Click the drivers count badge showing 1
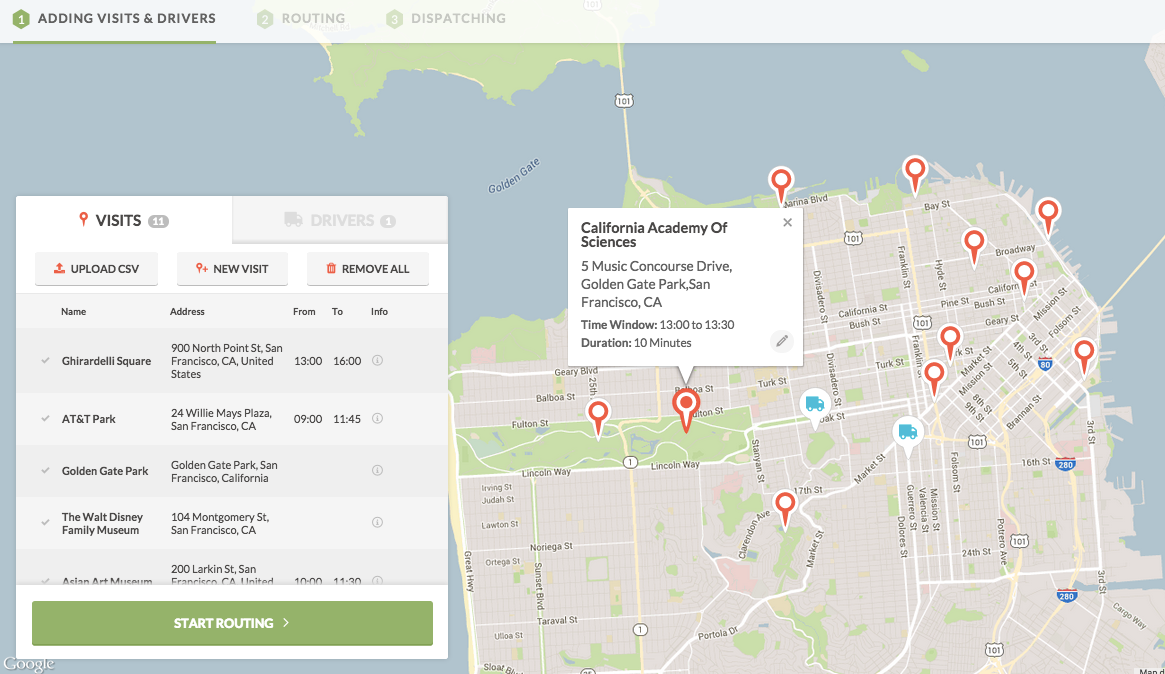1165x674 pixels. [x=388, y=221]
